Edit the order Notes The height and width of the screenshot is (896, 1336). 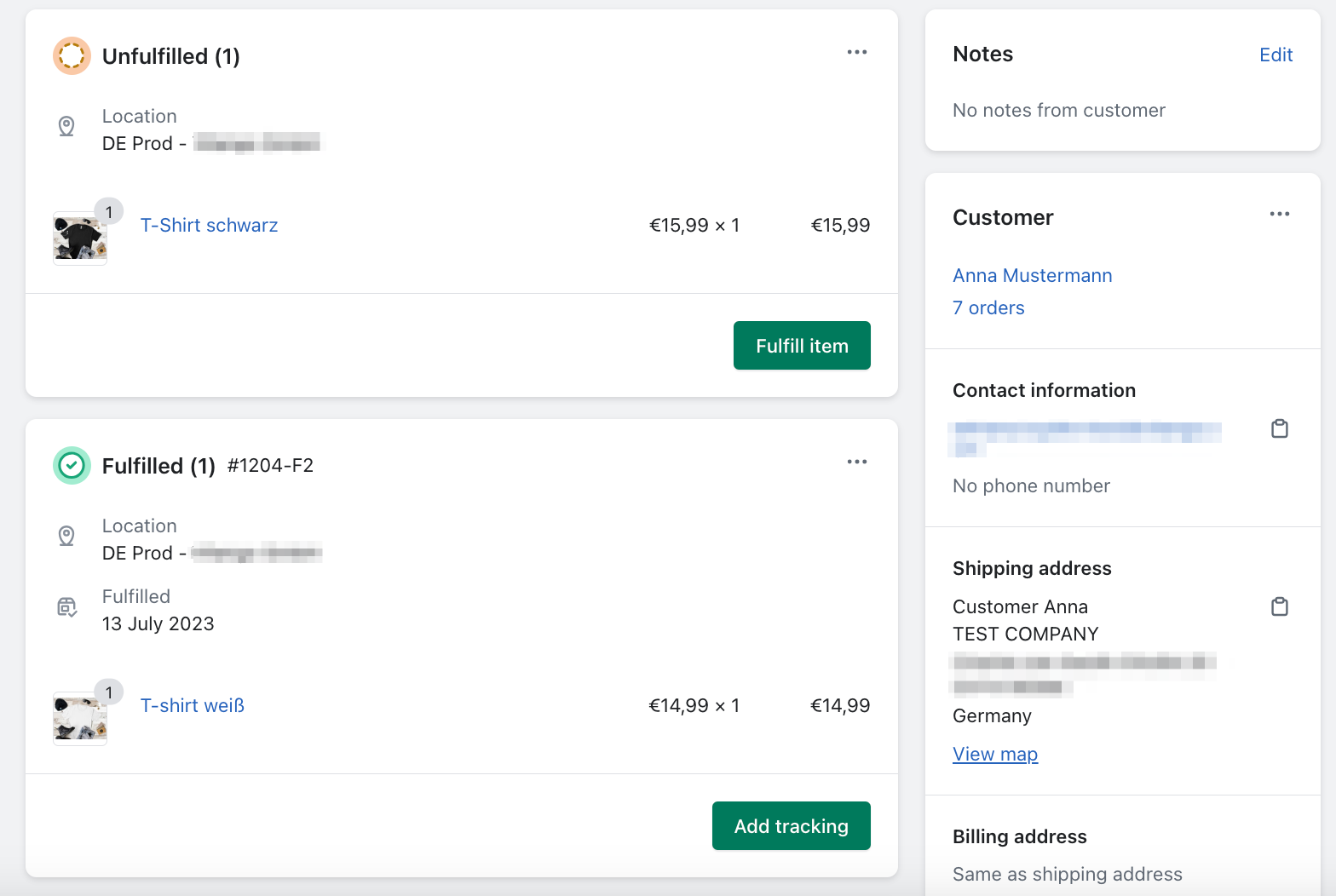[1276, 55]
